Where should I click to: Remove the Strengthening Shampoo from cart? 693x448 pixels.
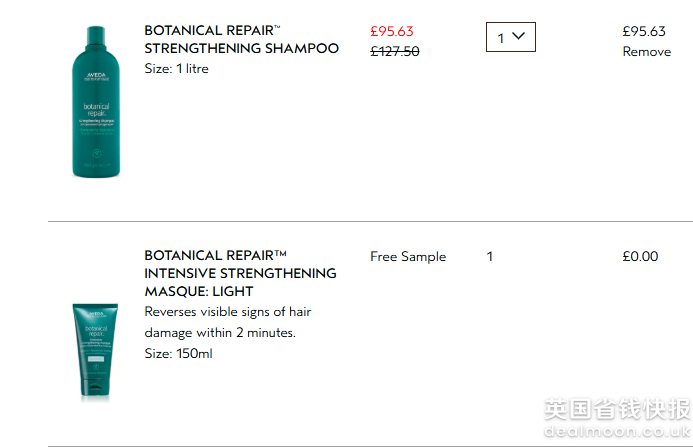click(646, 51)
